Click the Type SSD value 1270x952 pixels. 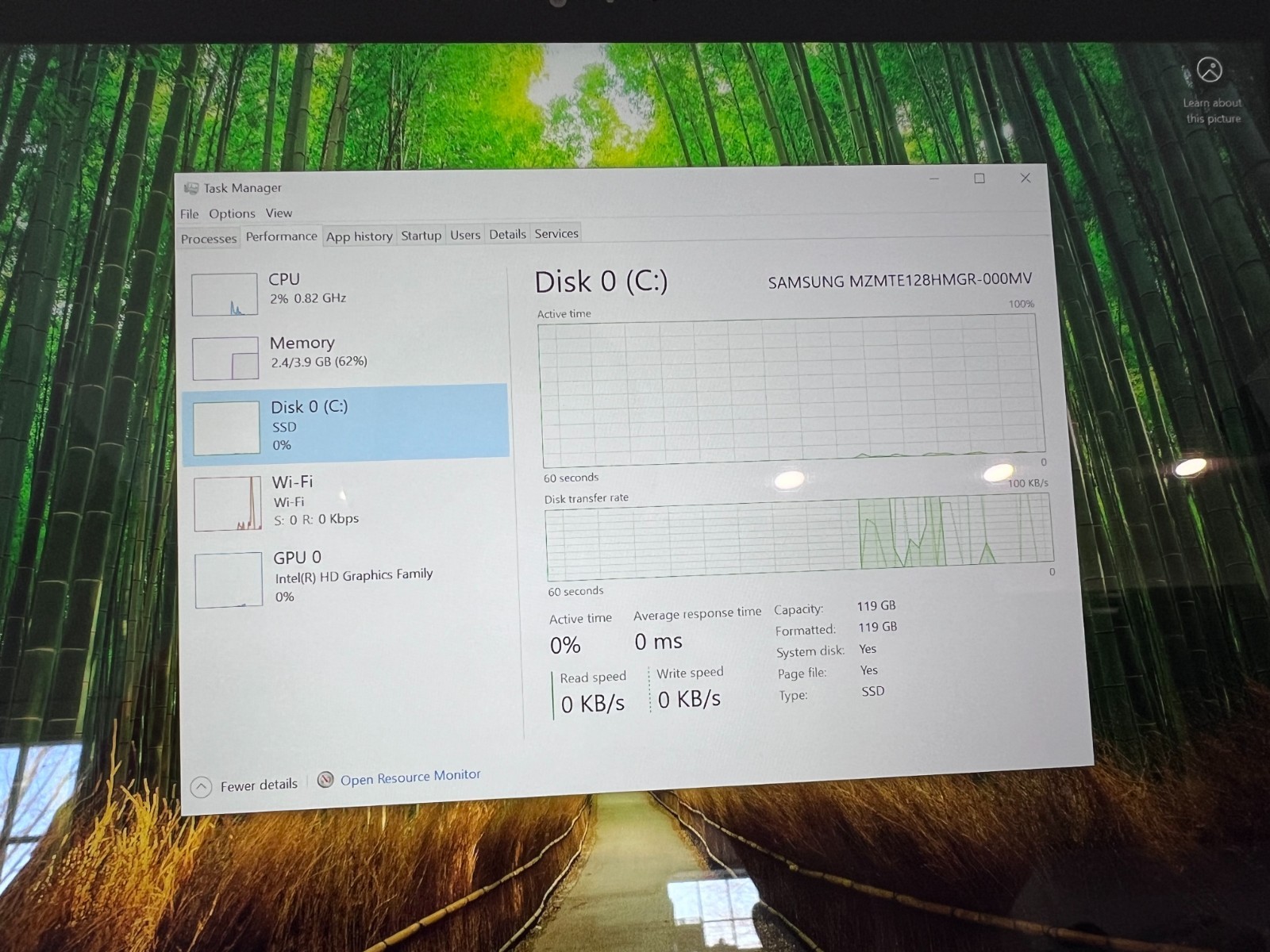pyautogui.click(x=873, y=692)
